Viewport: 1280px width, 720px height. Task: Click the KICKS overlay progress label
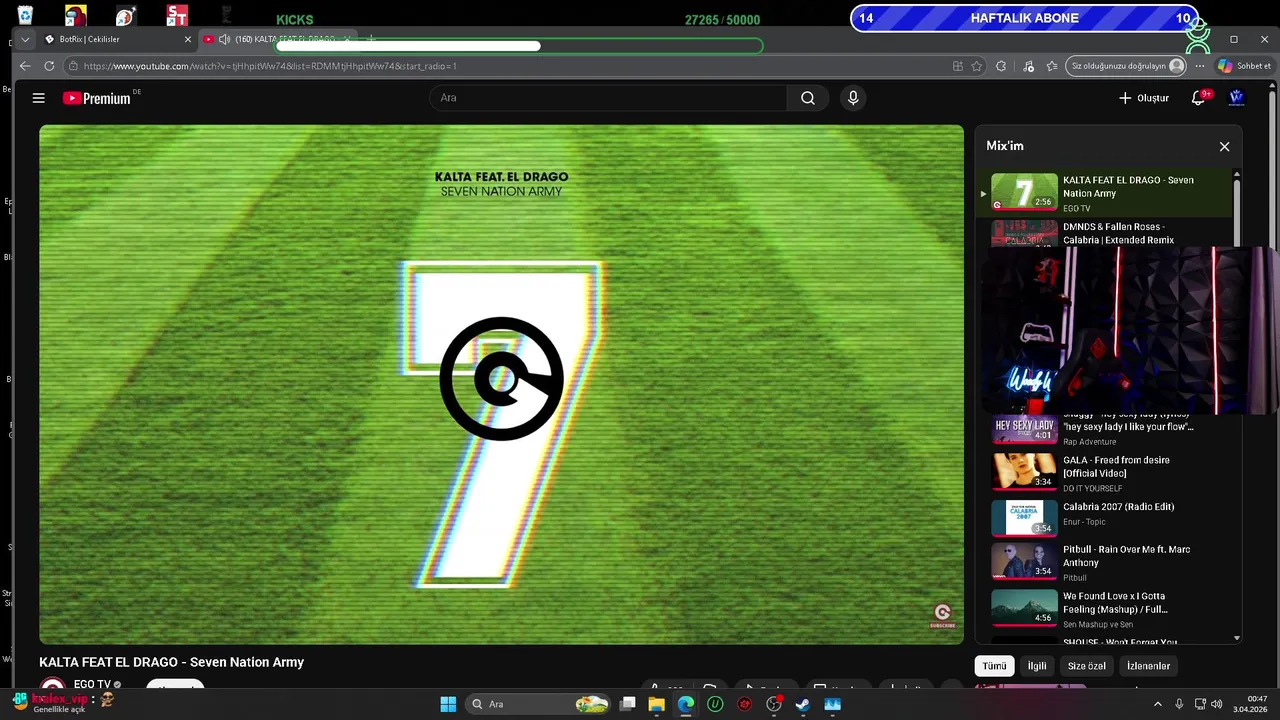point(295,20)
